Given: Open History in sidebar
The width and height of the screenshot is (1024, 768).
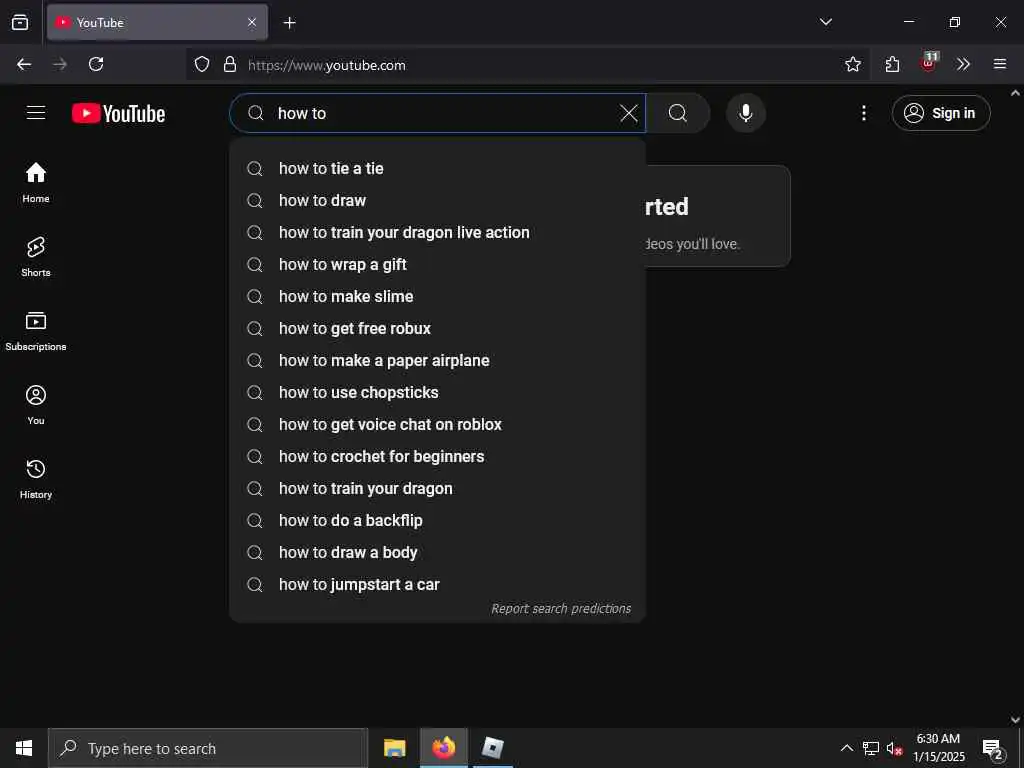Looking at the screenshot, I should coord(36,479).
